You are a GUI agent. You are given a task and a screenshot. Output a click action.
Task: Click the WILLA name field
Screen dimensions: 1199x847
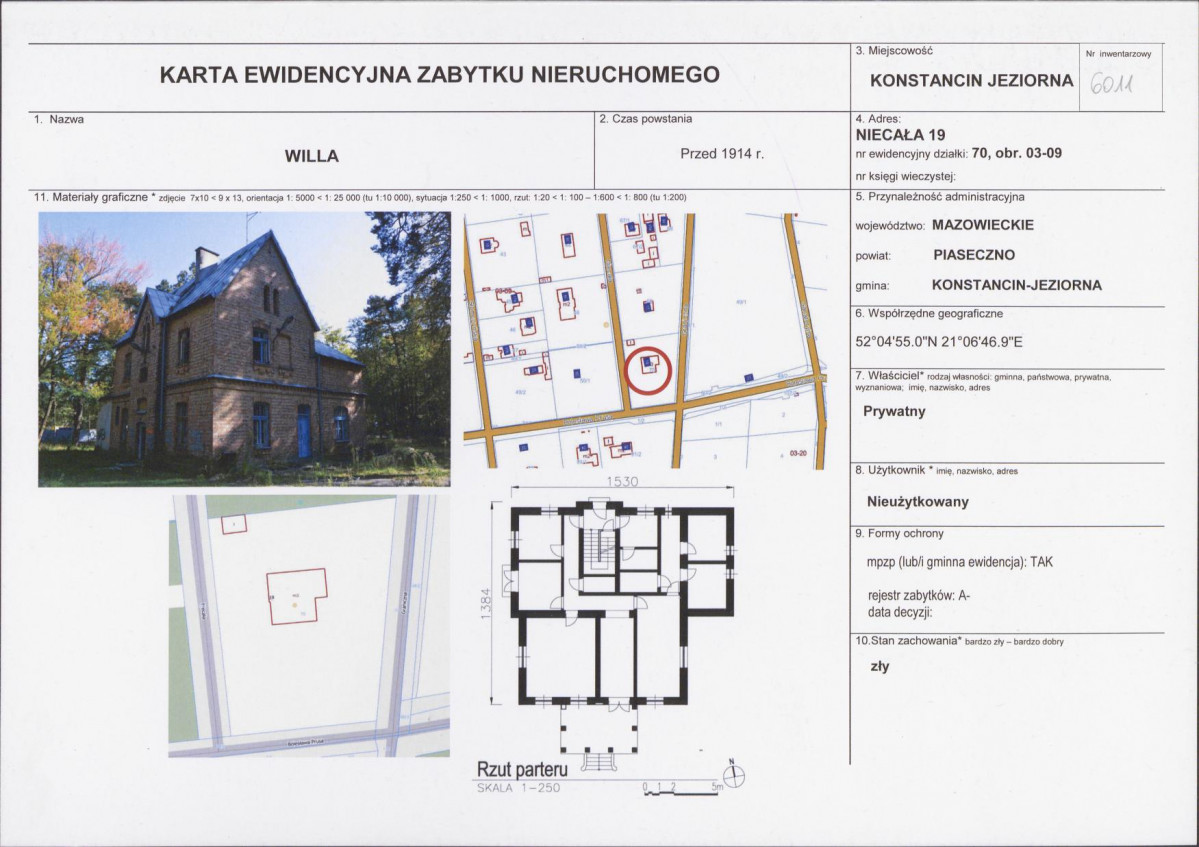coord(311,156)
